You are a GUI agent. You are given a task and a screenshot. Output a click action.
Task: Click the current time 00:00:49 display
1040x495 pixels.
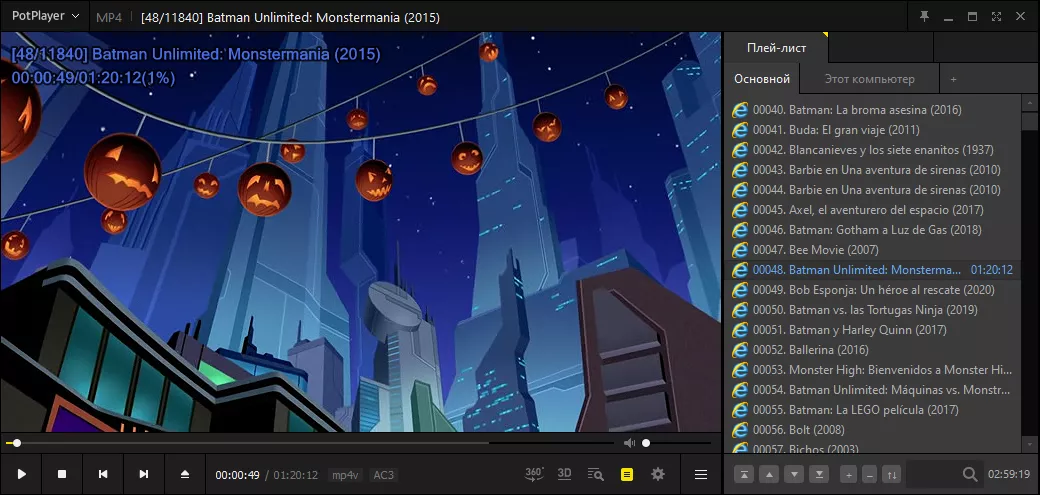(x=237, y=475)
